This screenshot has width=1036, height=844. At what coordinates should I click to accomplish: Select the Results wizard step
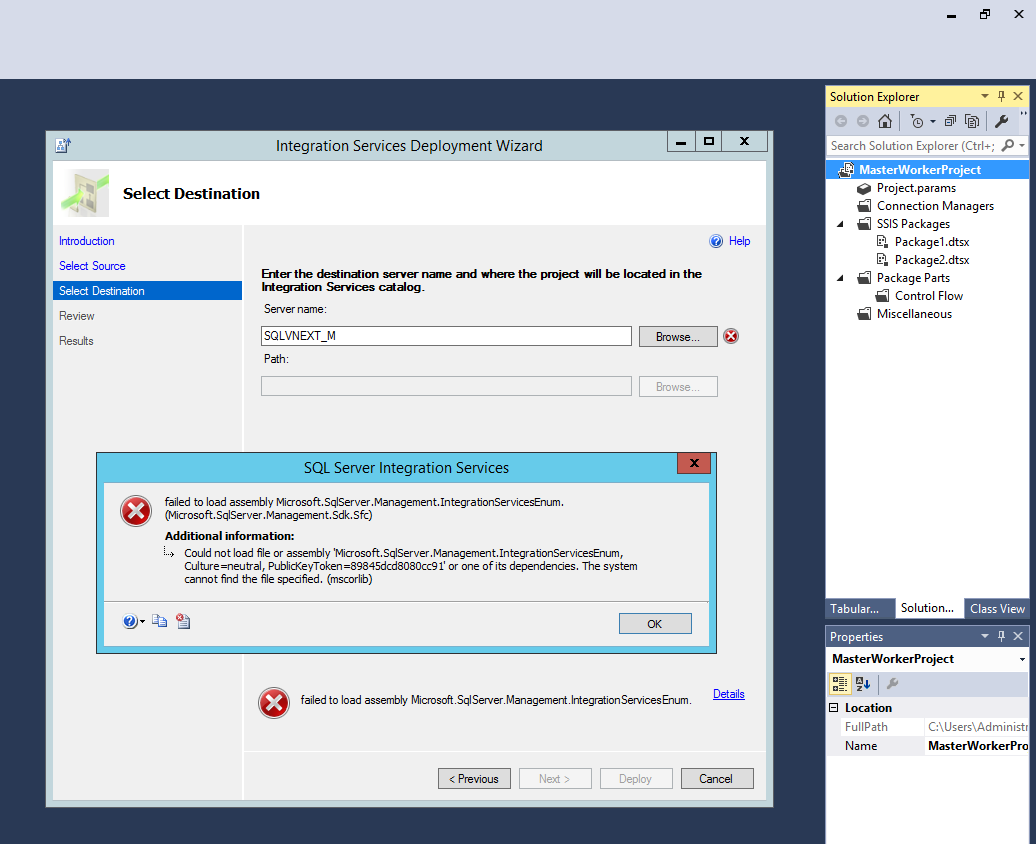click(76, 341)
